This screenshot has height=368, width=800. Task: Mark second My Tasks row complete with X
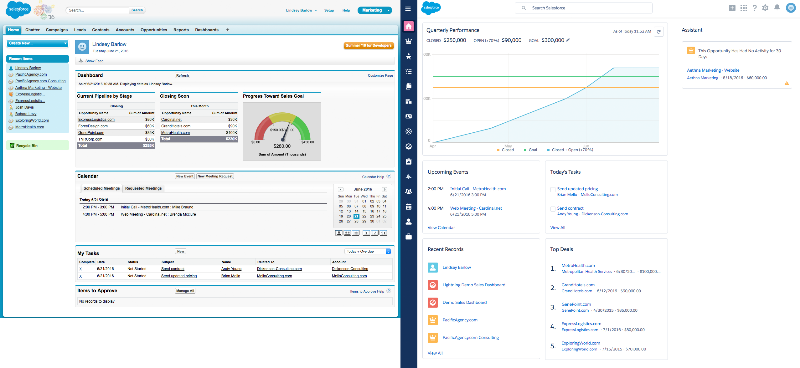tap(80, 276)
